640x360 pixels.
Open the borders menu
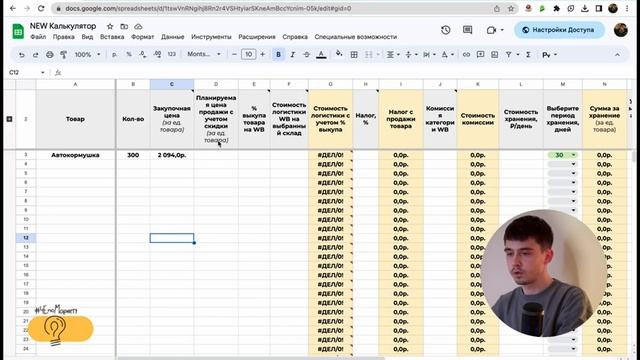[354, 54]
